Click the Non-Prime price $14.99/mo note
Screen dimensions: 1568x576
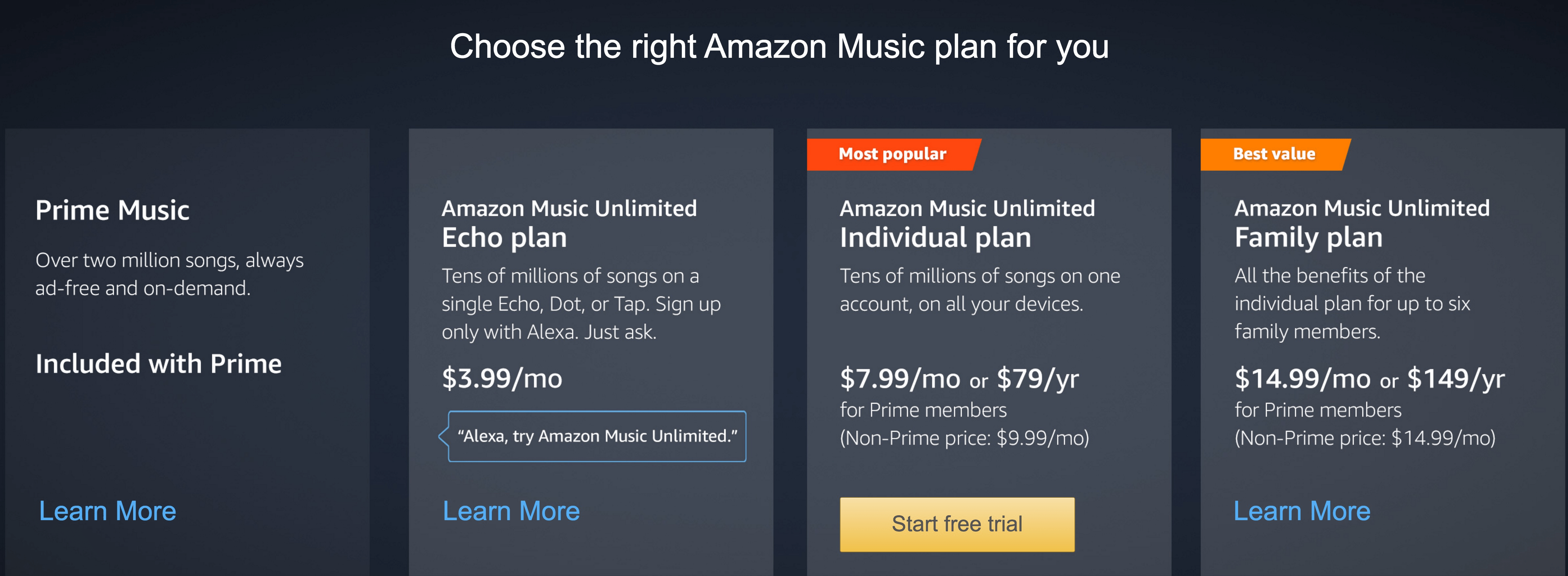[1365, 438]
